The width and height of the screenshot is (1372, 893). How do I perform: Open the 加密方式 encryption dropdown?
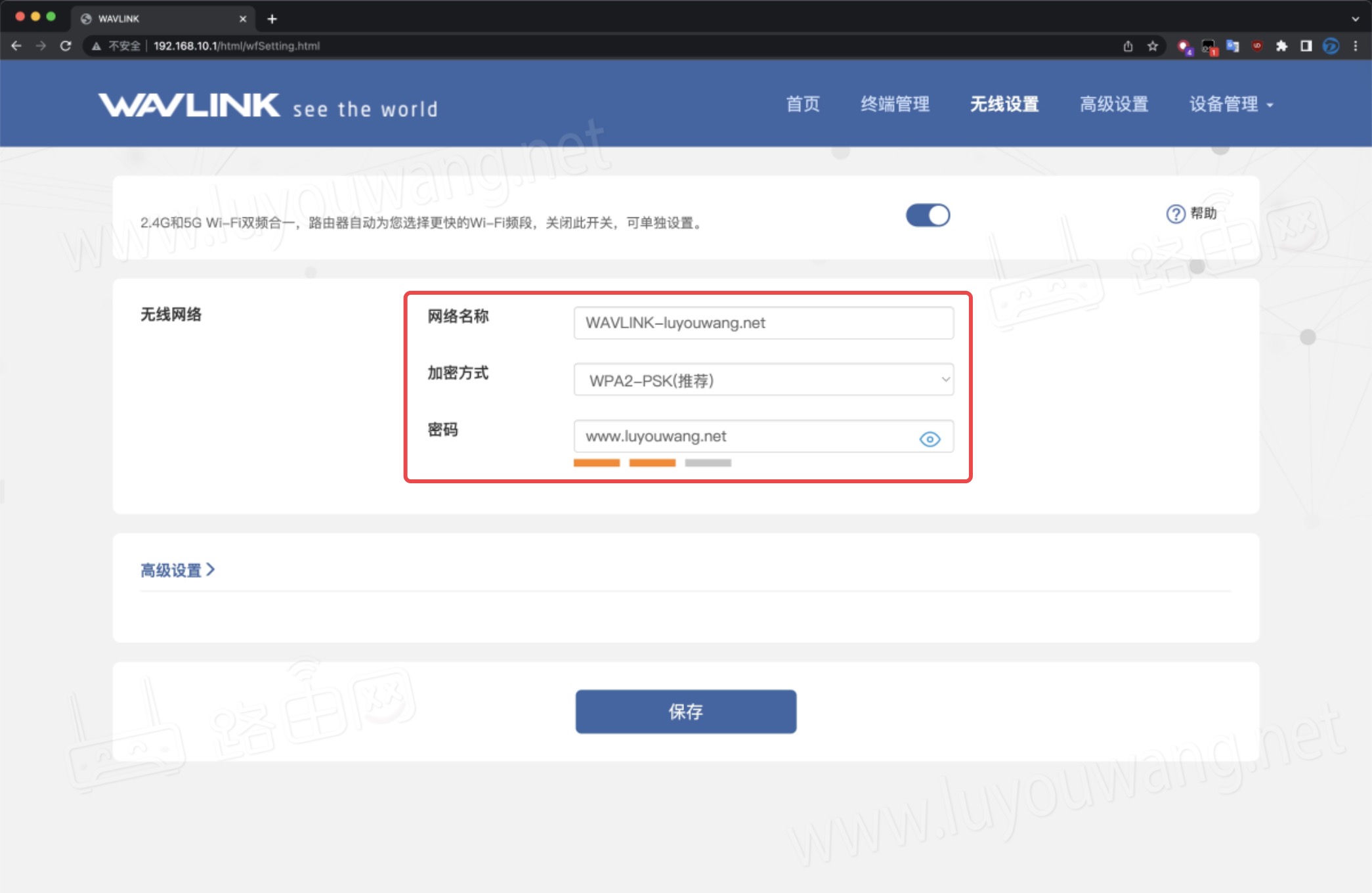click(763, 380)
